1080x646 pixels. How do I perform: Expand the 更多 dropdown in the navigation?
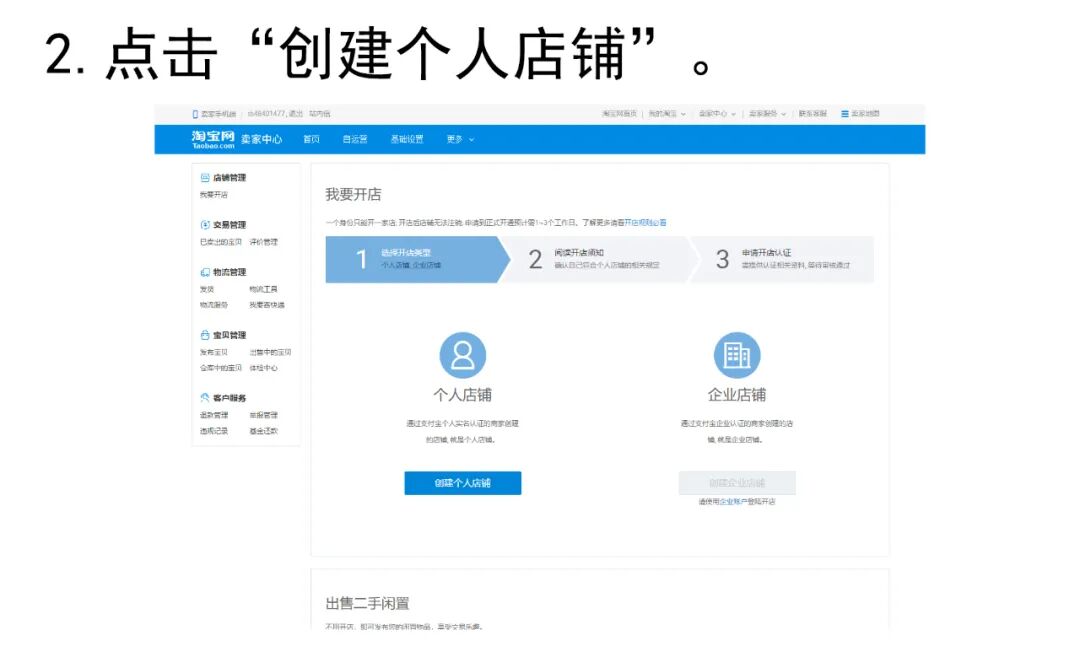pos(455,139)
